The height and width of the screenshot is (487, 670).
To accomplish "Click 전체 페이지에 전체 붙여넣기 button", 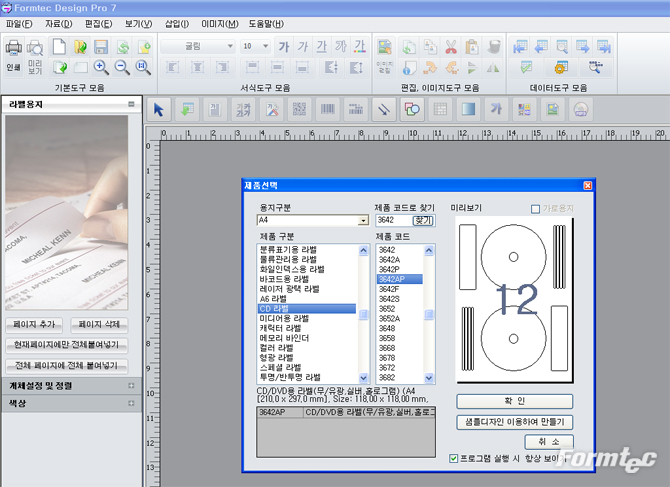I will click(x=66, y=366).
